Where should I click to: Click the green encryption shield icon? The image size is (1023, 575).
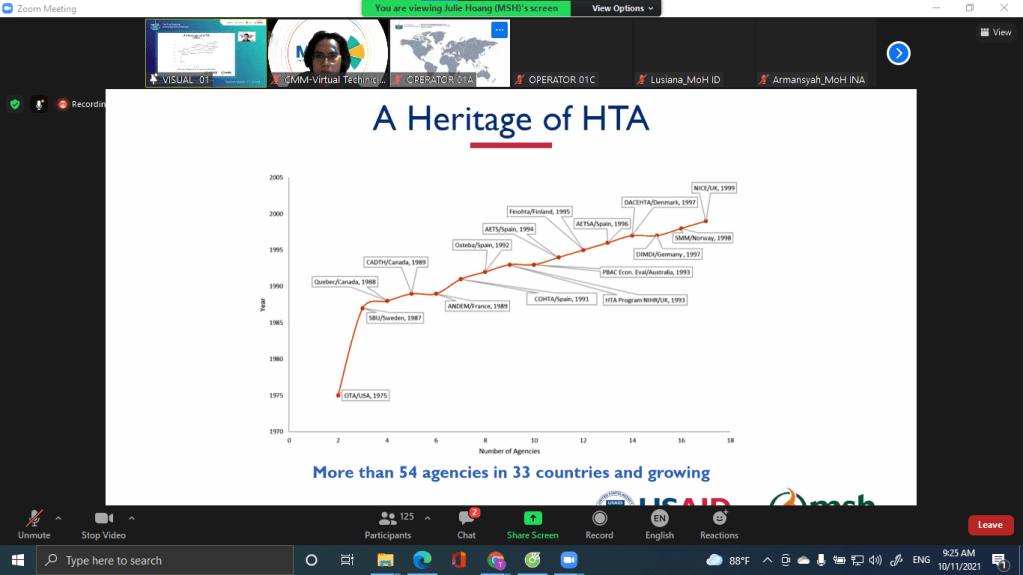point(15,103)
